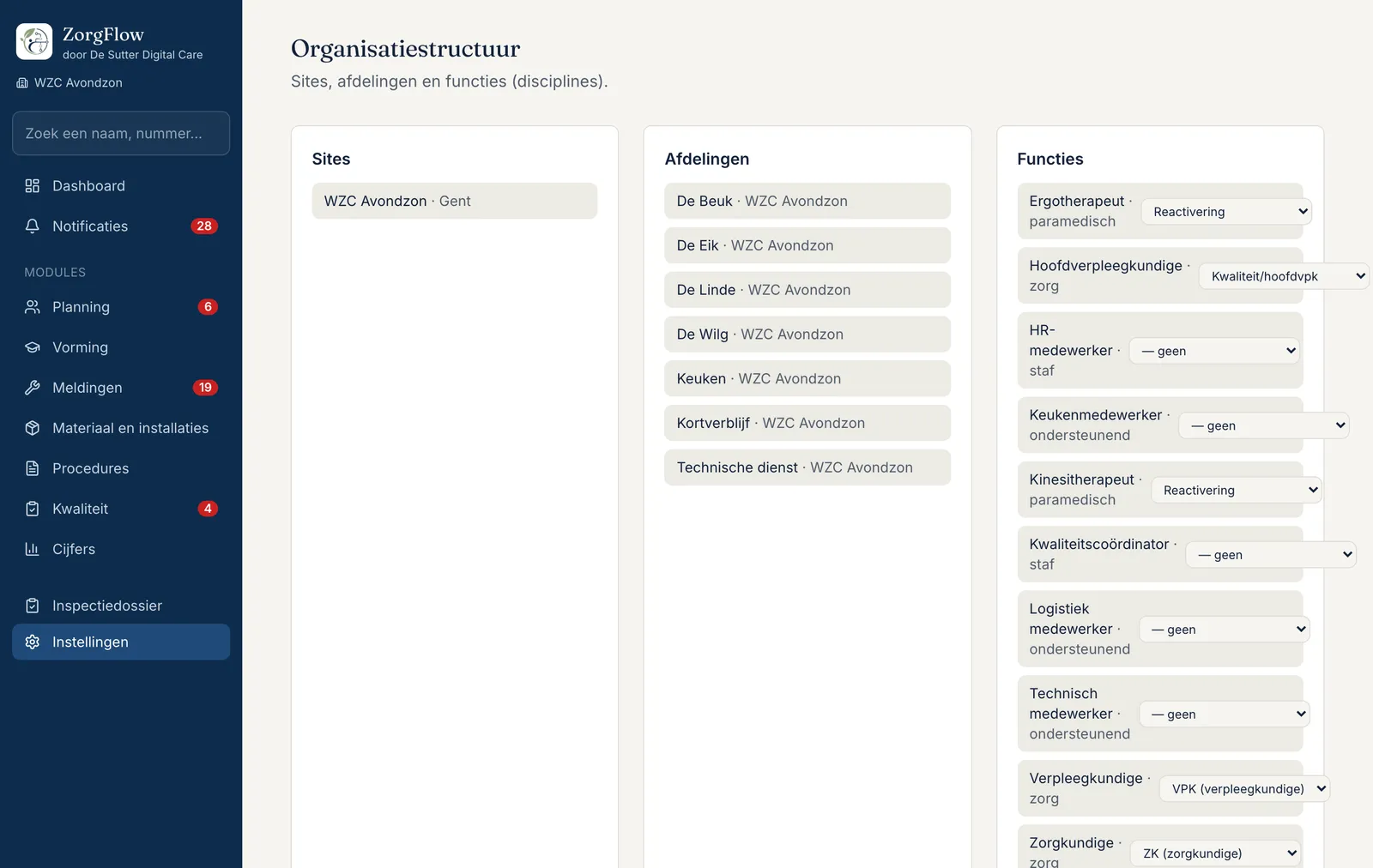
Task: Click the 'WZC Avondzon' organisation label in sidebar
Action: click(78, 83)
